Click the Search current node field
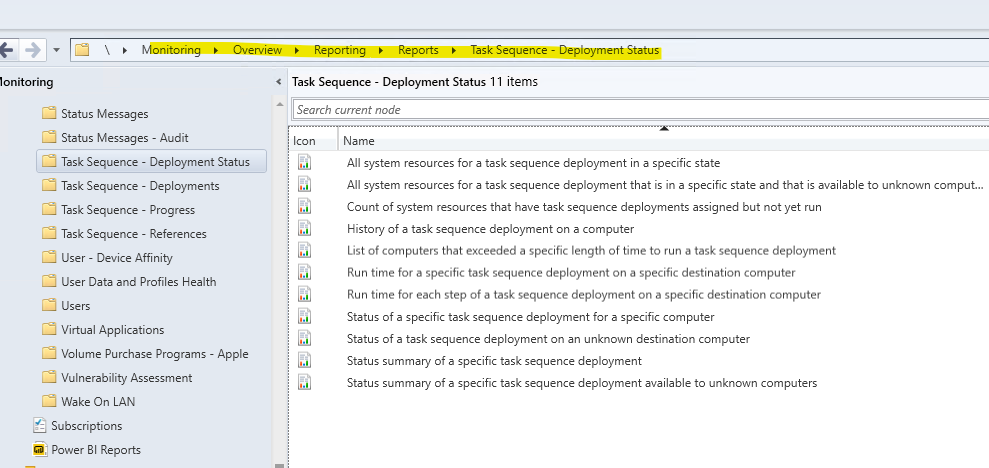The image size is (989, 468). (640, 110)
